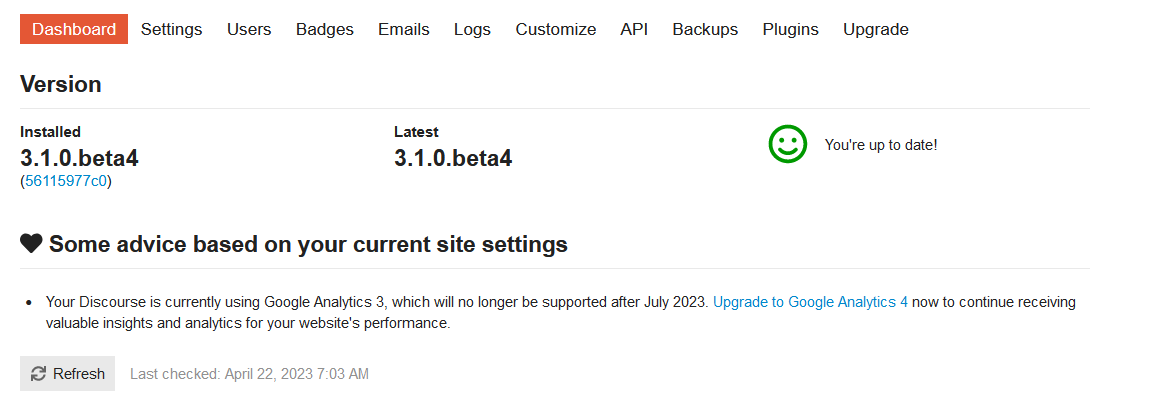Go to the Users tab

coord(249,29)
